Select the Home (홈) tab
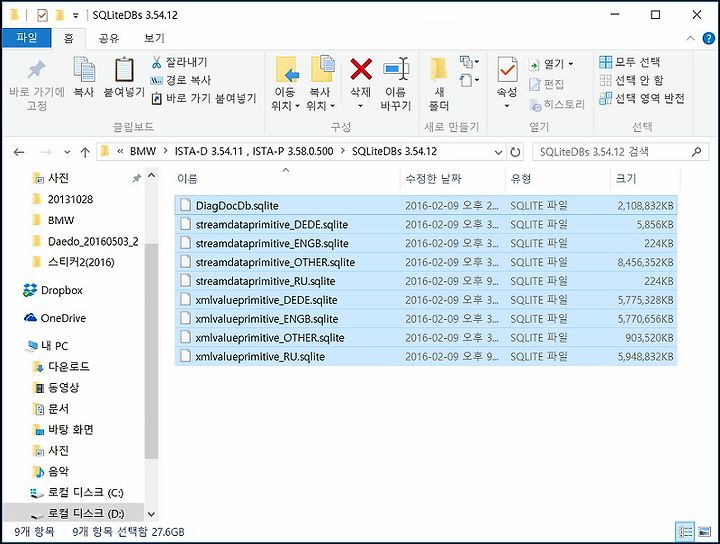720x544 pixels. click(68, 38)
